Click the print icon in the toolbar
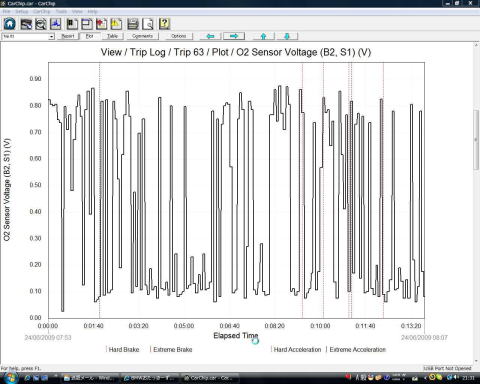The height and width of the screenshot is (384, 480). click(133, 24)
